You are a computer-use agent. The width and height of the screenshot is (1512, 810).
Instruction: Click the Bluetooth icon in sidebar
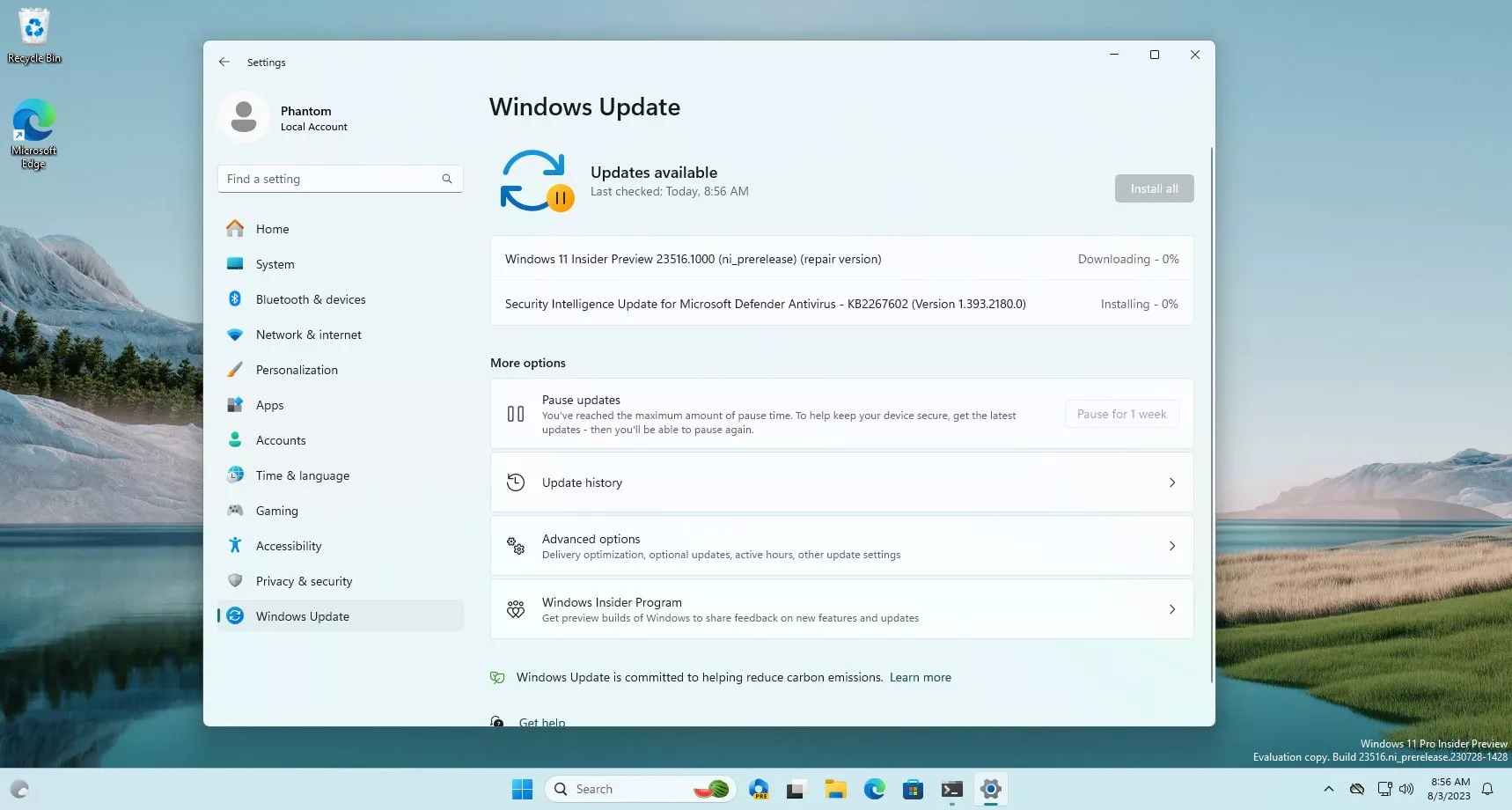[235, 299]
